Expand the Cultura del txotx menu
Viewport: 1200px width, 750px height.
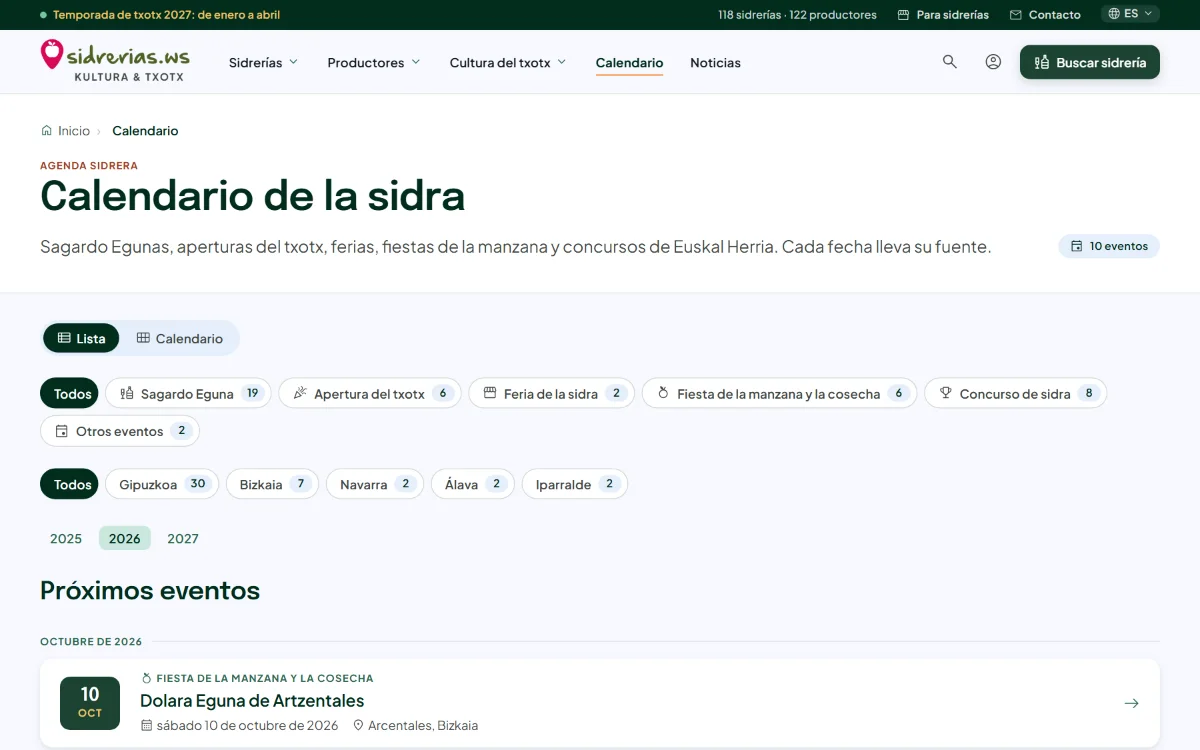point(508,62)
